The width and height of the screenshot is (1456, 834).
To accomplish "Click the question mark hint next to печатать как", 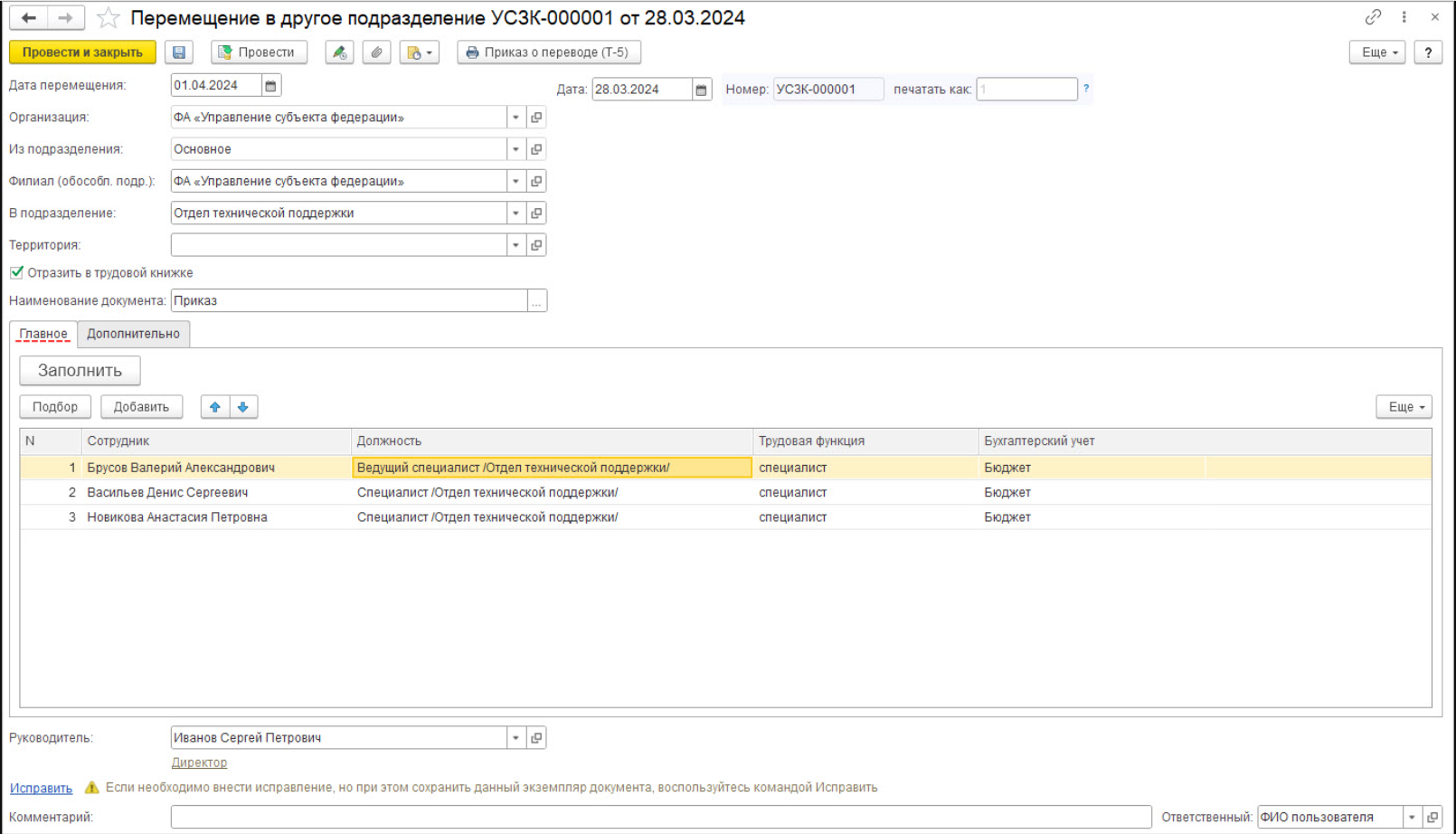I will point(1086,89).
